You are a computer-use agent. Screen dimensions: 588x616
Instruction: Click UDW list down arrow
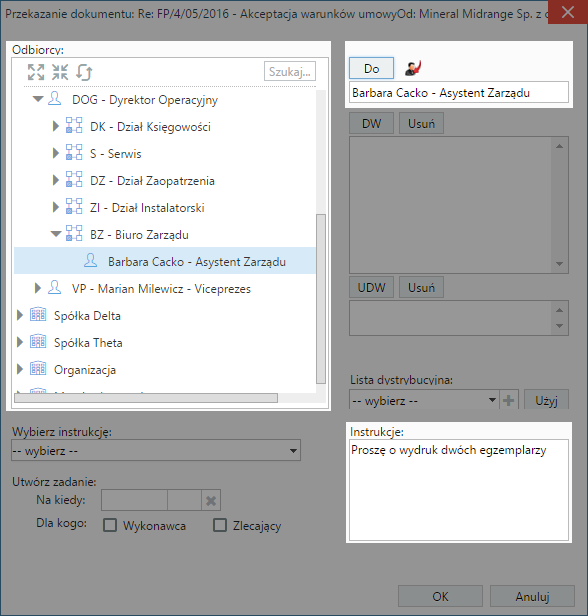[560, 326]
